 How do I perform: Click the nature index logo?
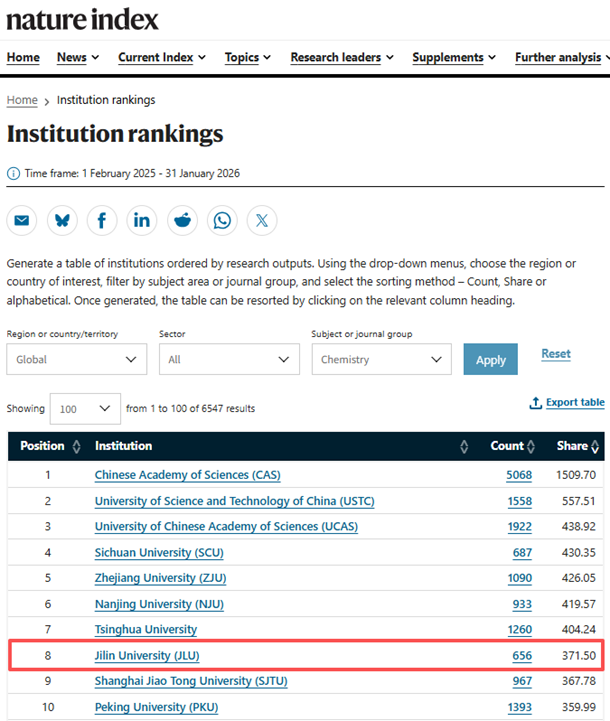pyautogui.click(x=82, y=20)
